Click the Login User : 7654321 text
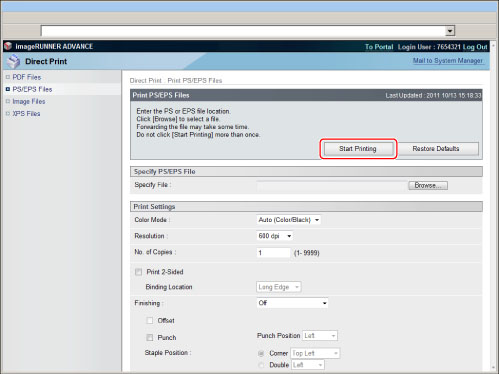The width and height of the screenshot is (499, 374). pos(429,47)
